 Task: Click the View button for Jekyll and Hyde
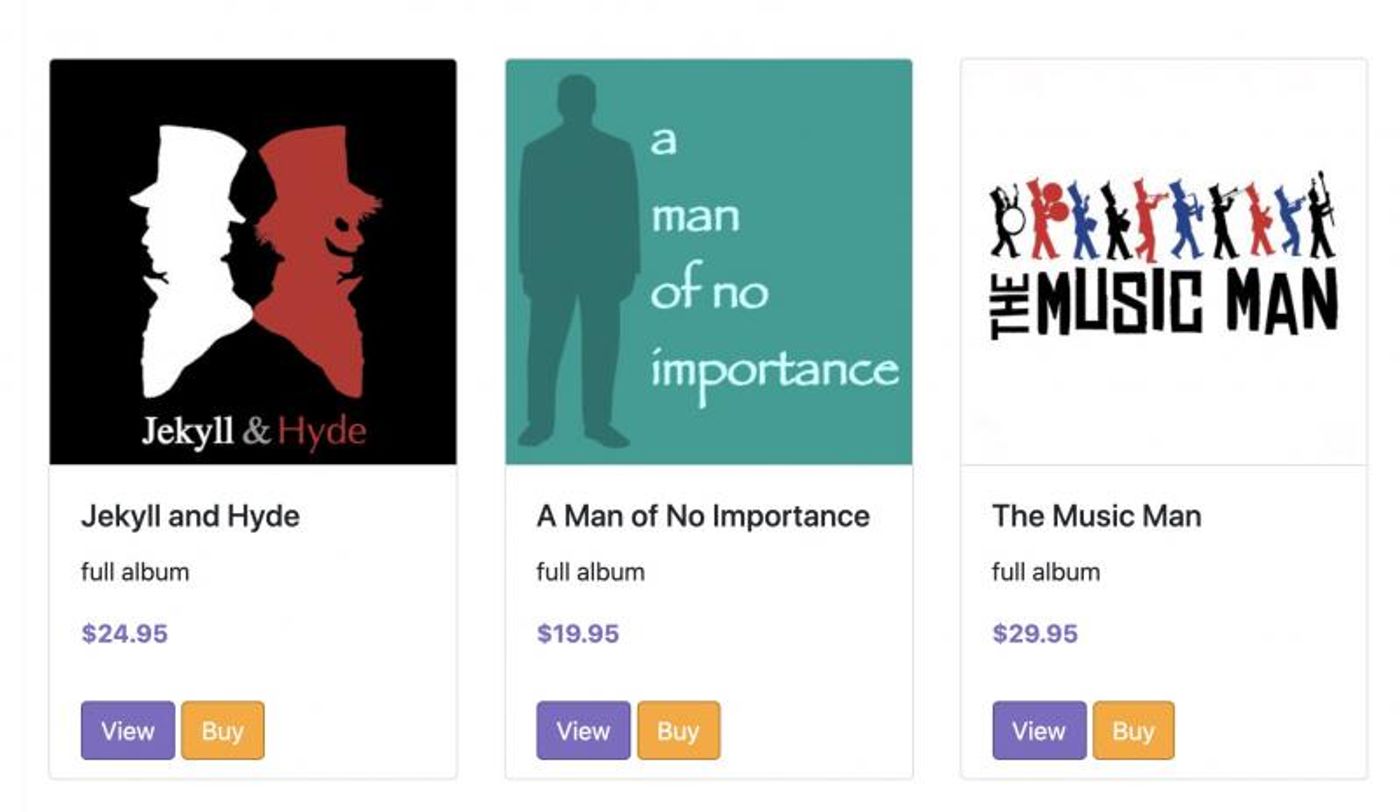point(128,730)
